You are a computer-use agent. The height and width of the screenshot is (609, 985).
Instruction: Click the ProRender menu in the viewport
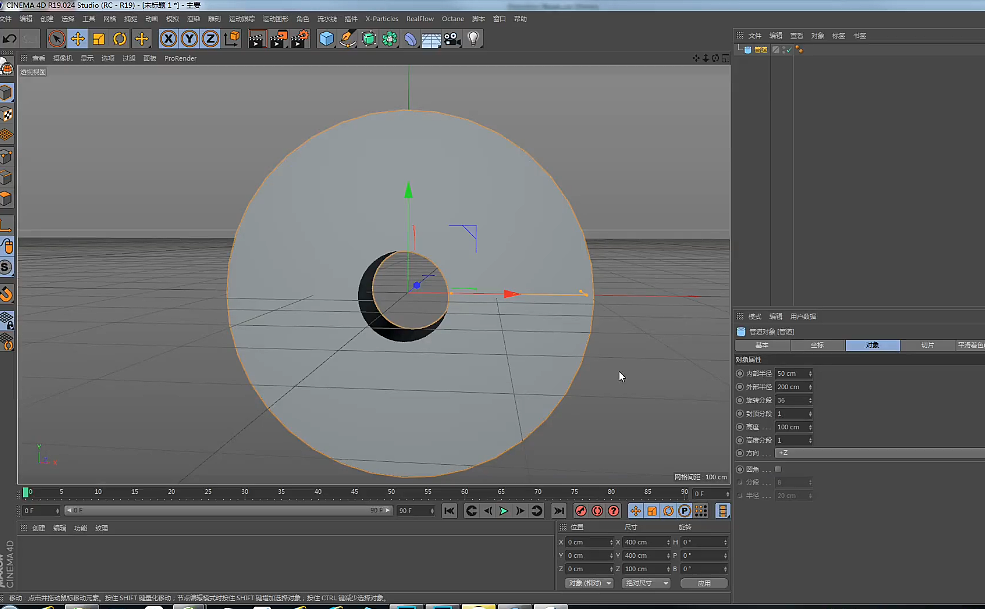[x=180, y=57]
